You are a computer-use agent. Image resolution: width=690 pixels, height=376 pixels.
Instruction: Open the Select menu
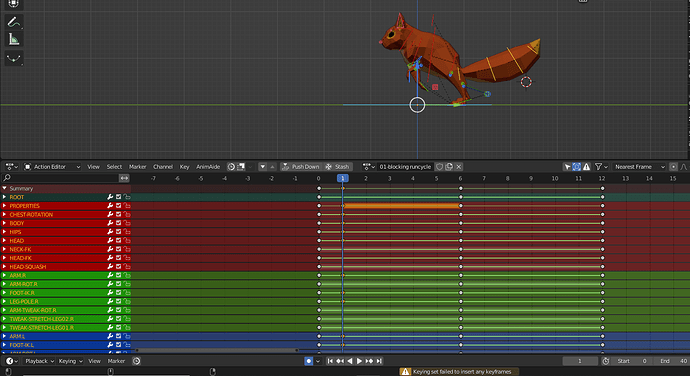click(x=114, y=167)
